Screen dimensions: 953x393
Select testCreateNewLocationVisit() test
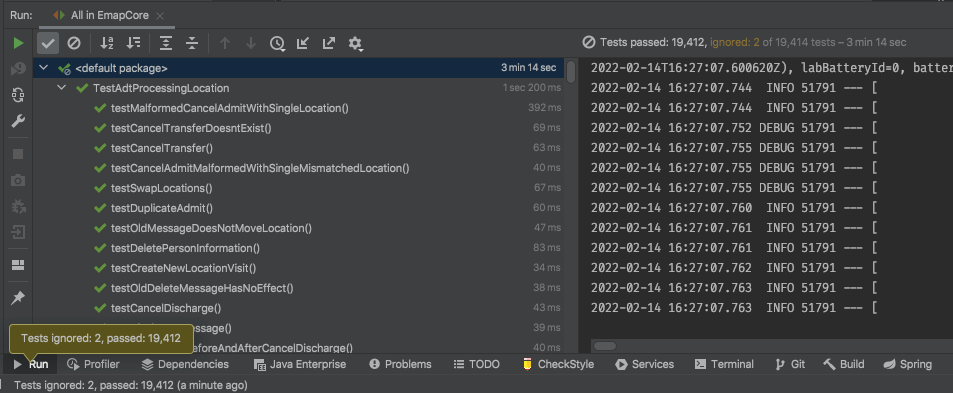[x=298, y=268]
